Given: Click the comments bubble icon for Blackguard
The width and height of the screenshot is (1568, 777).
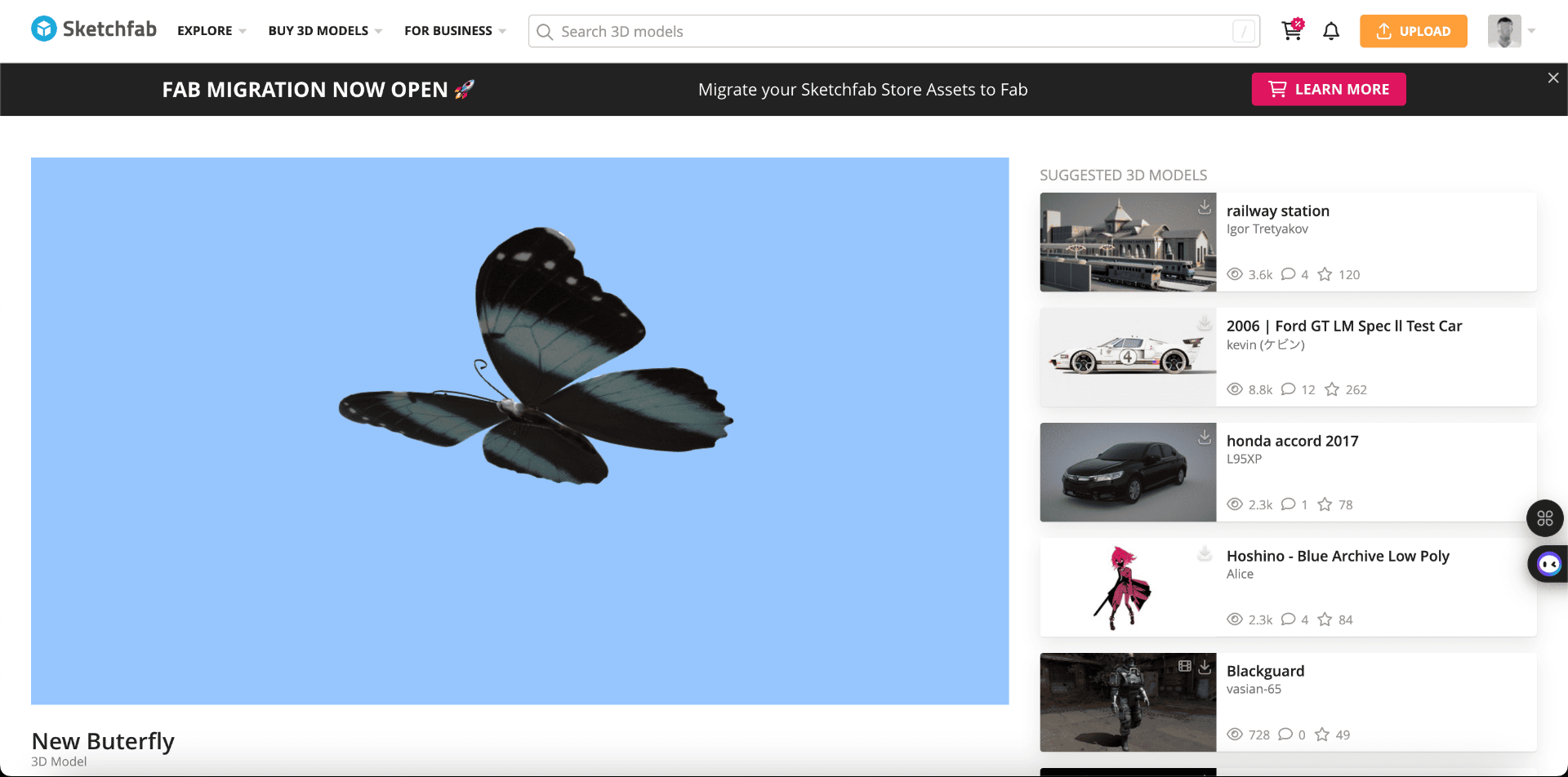Looking at the screenshot, I should point(1285,735).
